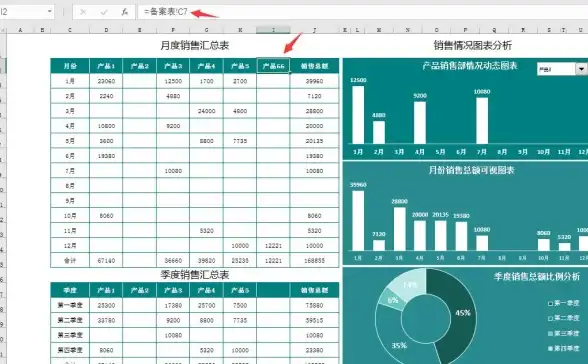Select column O header
Viewport: 588px width, 364px height.
click(x=436, y=30)
